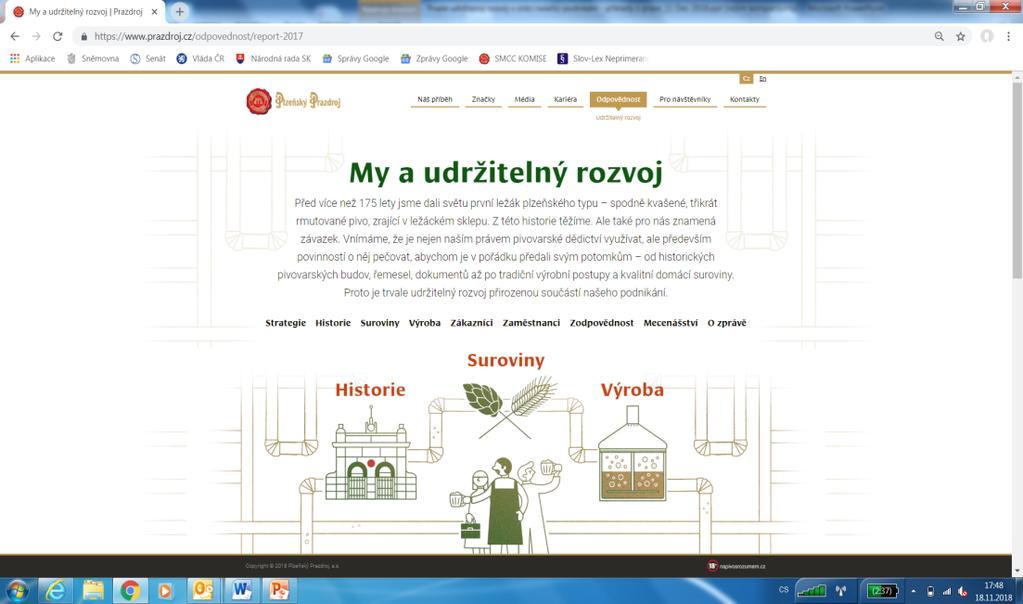Open the Média menu item
Screen dimensions: 1023x604
(x=525, y=99)
